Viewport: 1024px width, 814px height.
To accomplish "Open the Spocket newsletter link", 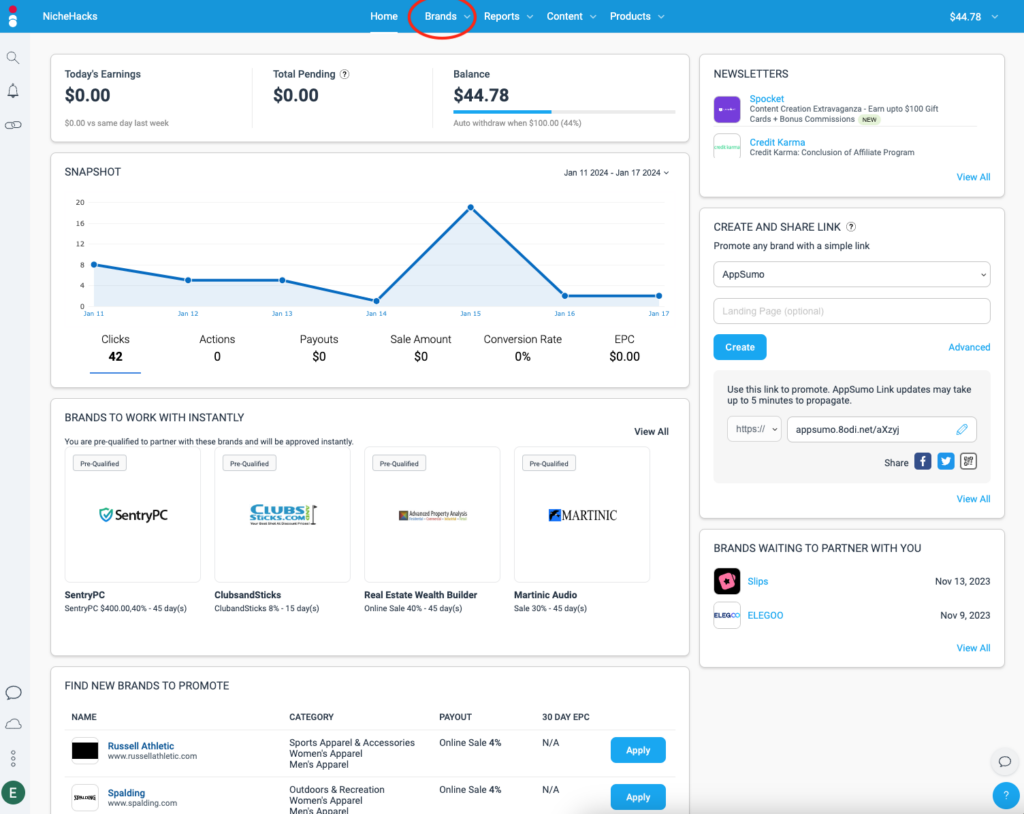I will coord(766,99).
